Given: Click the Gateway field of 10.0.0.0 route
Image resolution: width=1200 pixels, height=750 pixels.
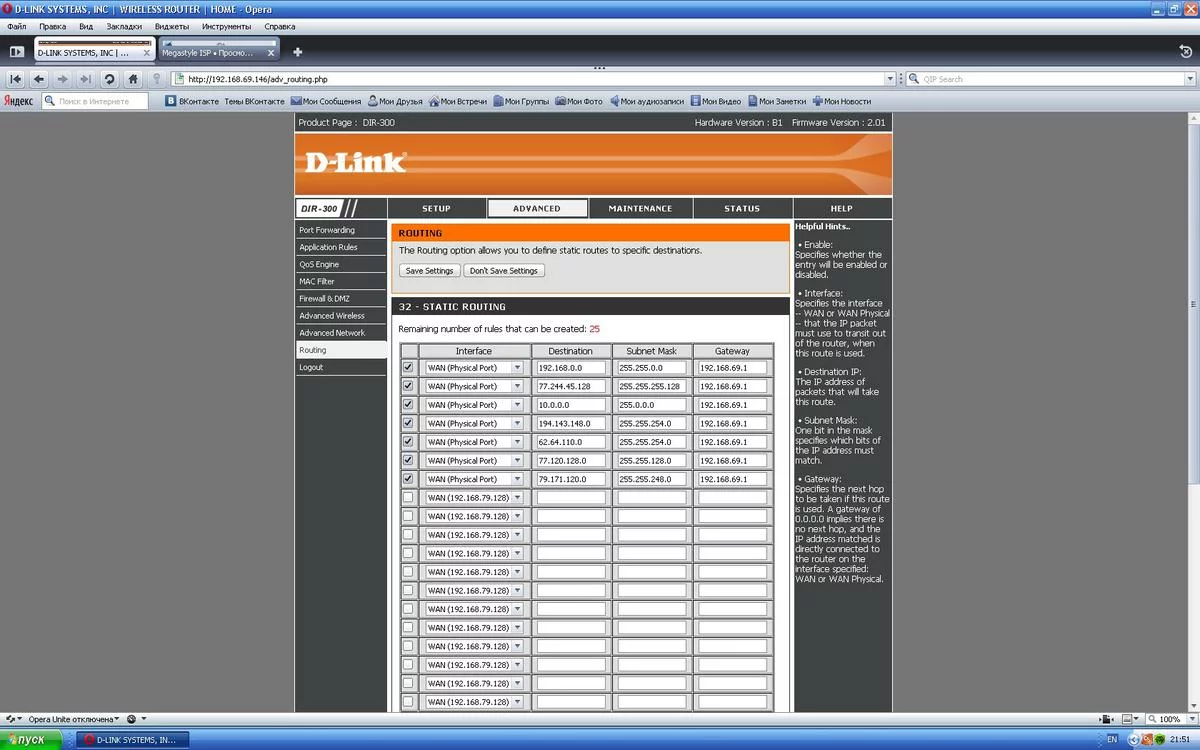Looking at the screenshot, I should pos(732,405).
